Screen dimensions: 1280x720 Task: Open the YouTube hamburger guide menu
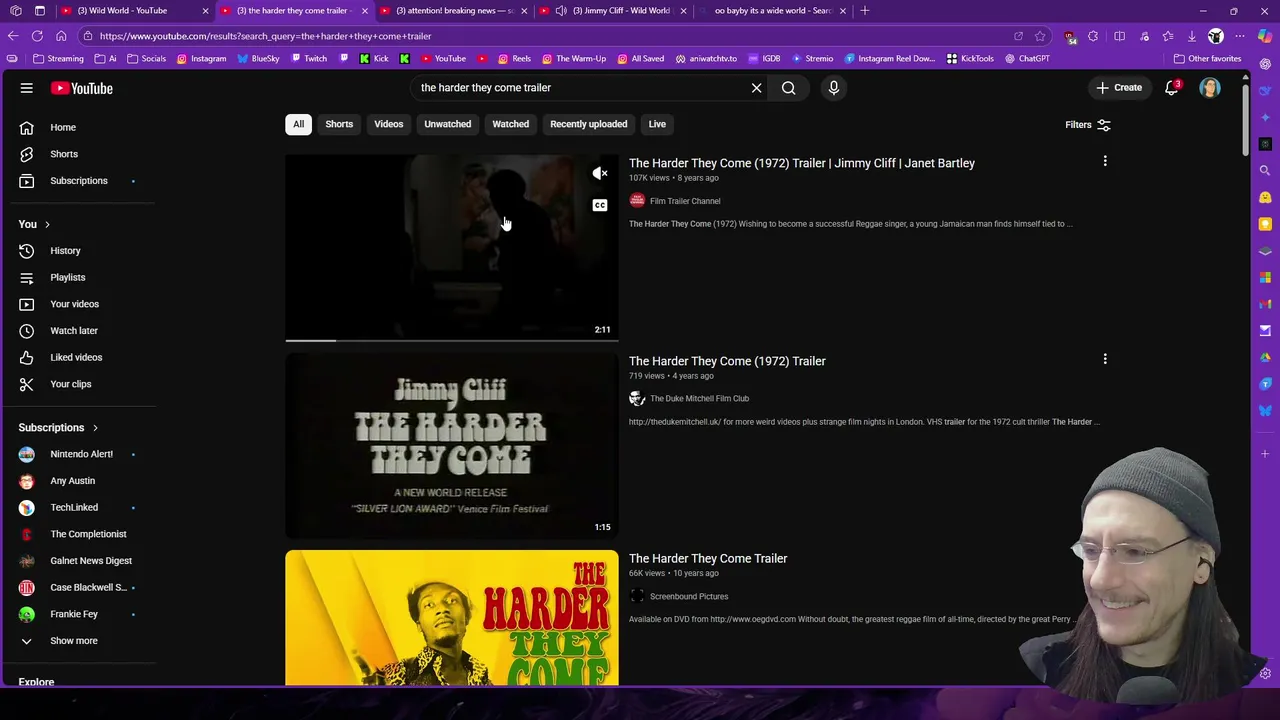point(27,88)
